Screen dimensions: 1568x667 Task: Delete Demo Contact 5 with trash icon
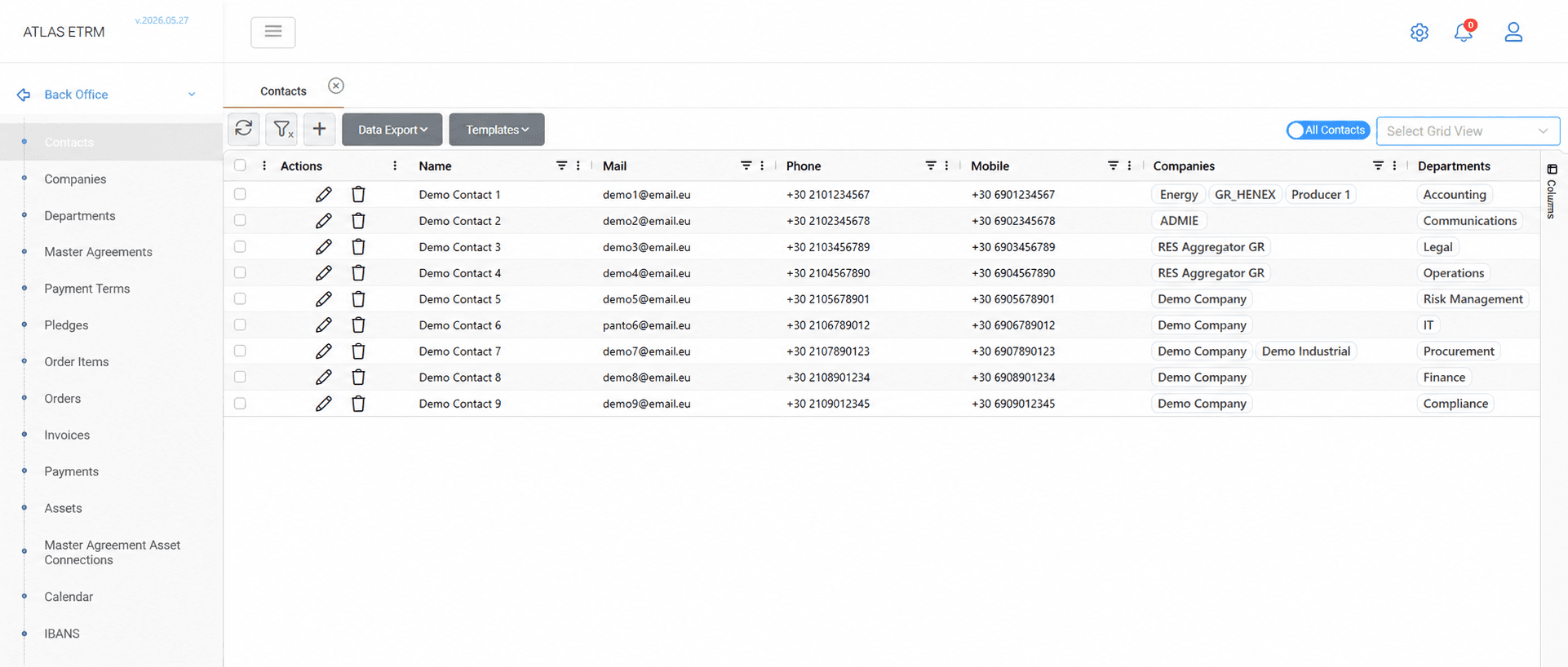tap(358, 298)
